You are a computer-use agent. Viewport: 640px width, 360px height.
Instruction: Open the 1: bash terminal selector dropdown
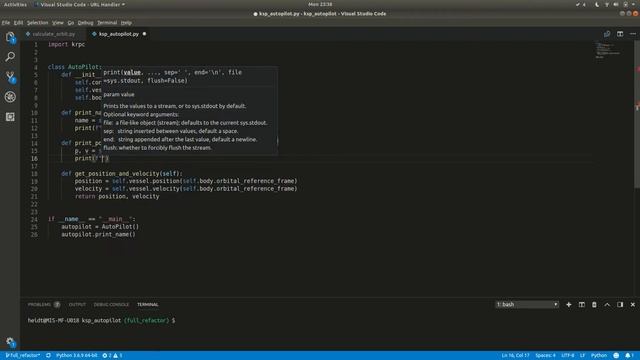[527, 304]
